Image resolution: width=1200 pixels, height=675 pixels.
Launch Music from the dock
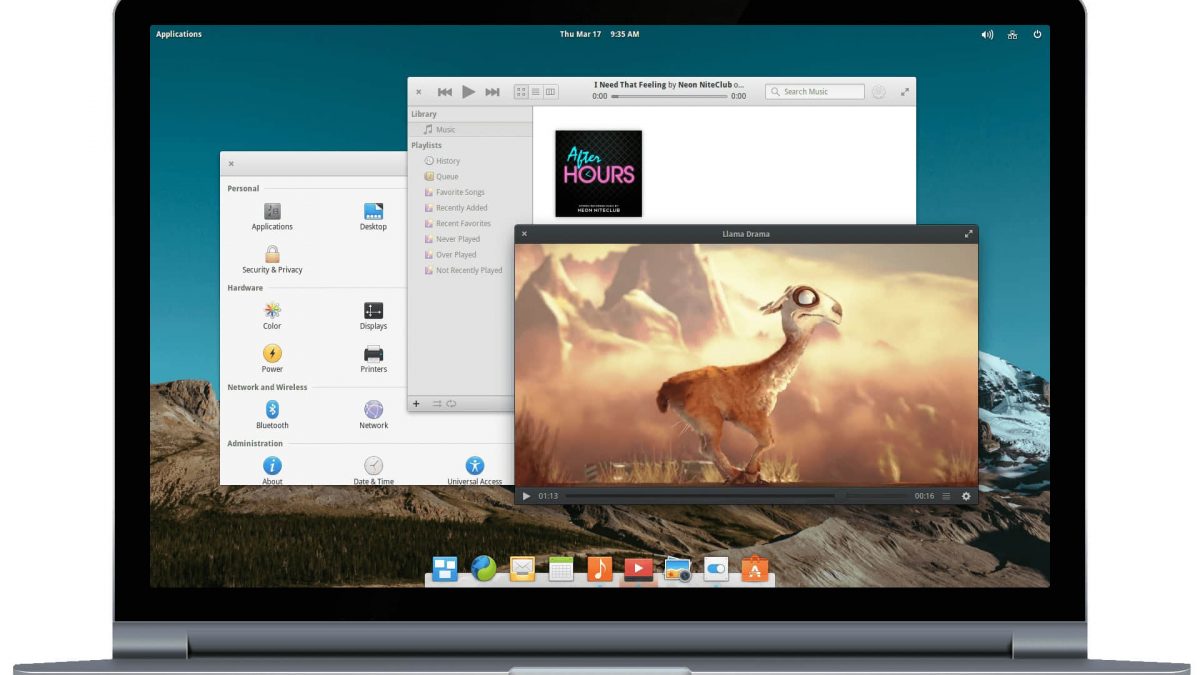coord(599,569)
